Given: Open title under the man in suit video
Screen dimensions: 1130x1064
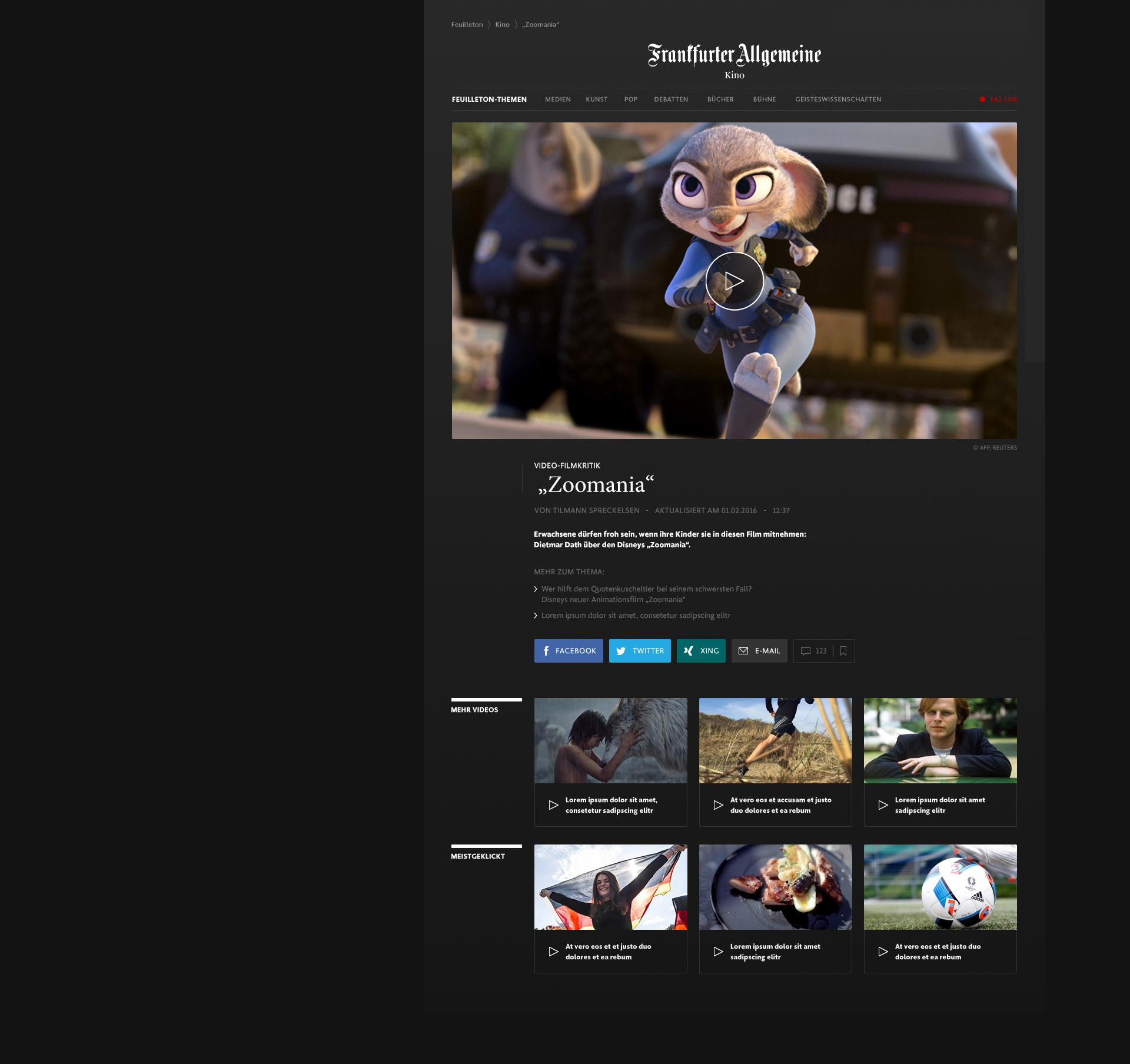Looking at the screenshot, I should (x=940, y=805).
